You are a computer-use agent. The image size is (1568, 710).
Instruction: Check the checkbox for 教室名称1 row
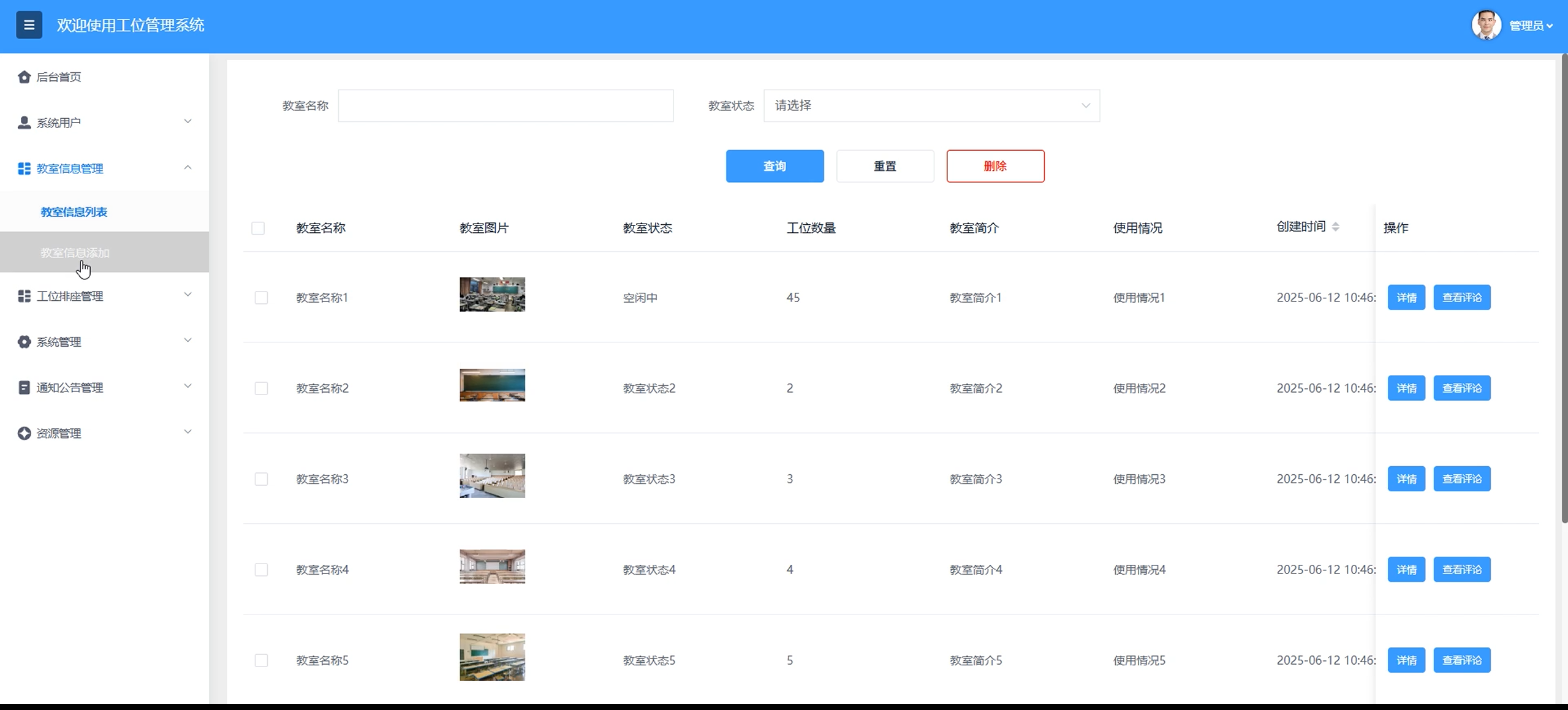pos(261,298)
